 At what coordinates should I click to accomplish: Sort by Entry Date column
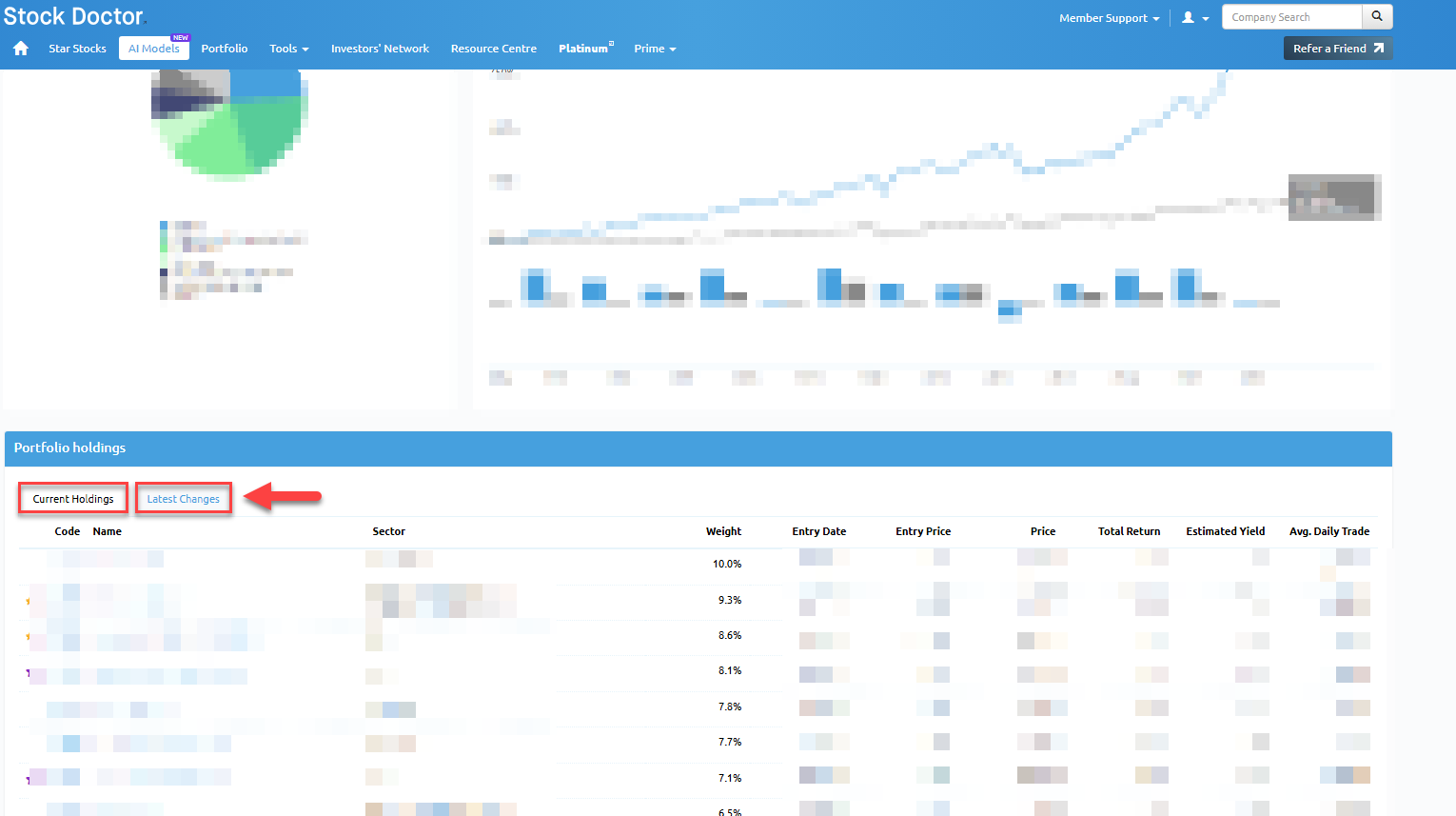[x=819, y=531]
